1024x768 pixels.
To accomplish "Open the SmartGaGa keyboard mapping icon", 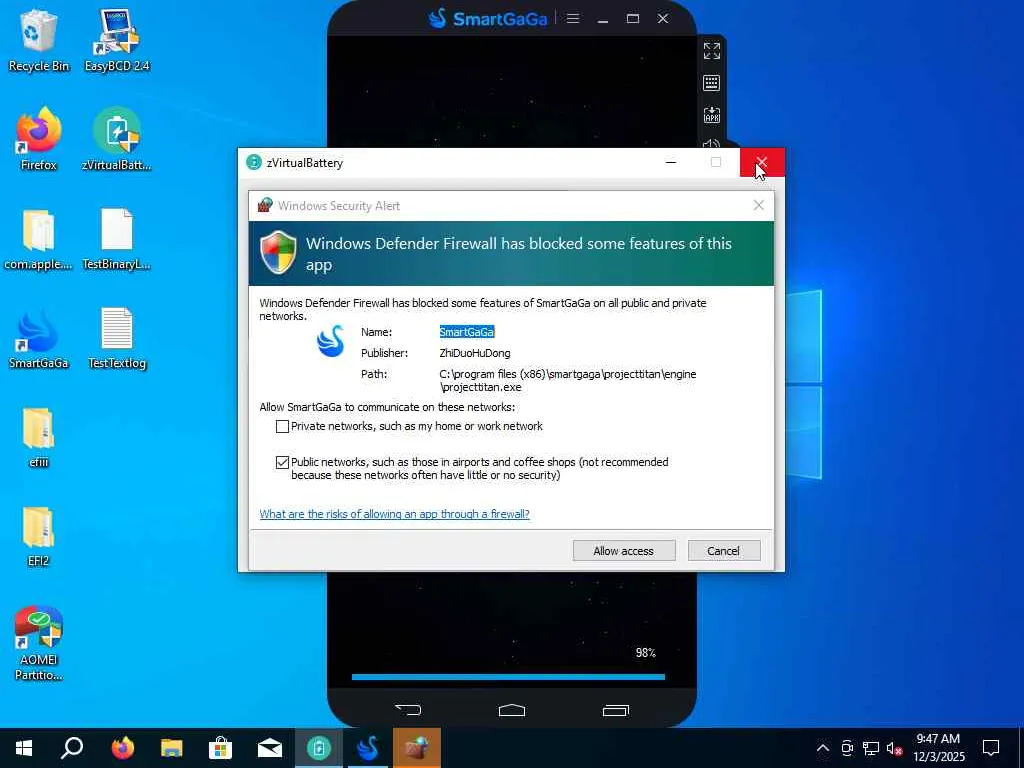I will coord(712,83).
